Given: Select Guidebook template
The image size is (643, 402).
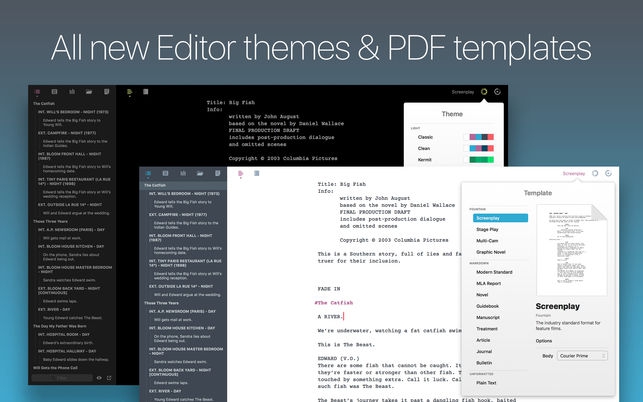Looking at the screenshot, I should 487,306.
